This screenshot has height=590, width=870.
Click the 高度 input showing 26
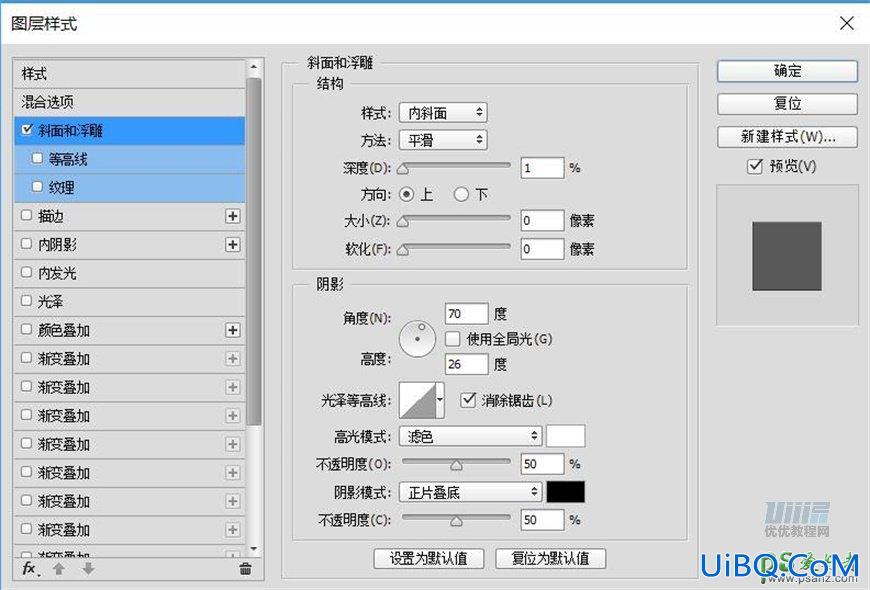tap(467, 364)
